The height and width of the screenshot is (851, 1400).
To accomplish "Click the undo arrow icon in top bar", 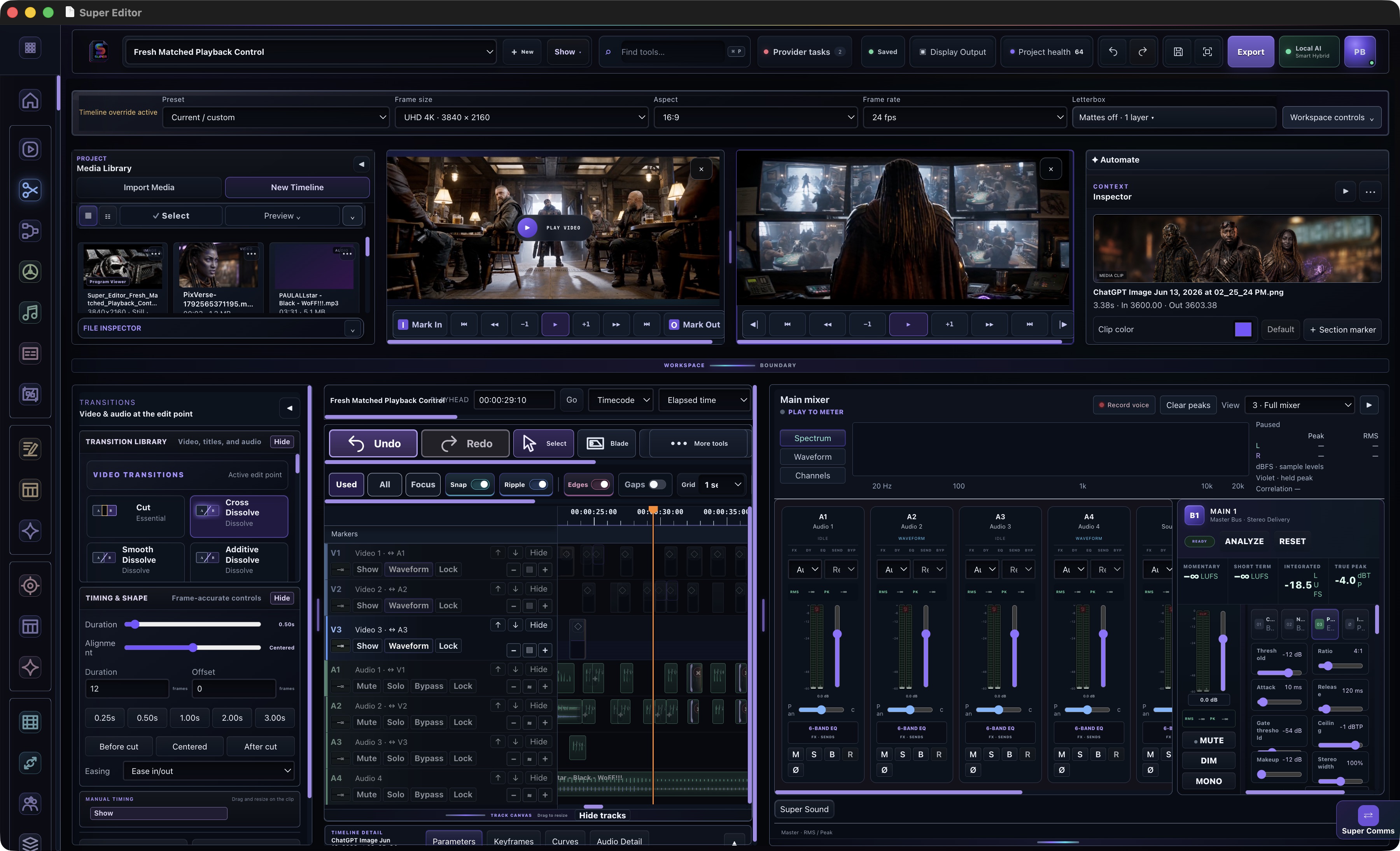I will 1113,52.
